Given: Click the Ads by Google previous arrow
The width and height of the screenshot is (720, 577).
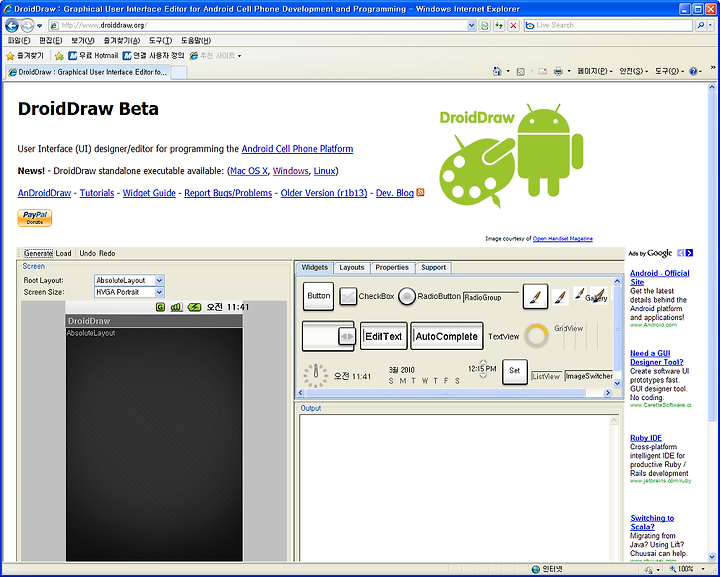Looking at the screenshot, I should coord(681,253).
